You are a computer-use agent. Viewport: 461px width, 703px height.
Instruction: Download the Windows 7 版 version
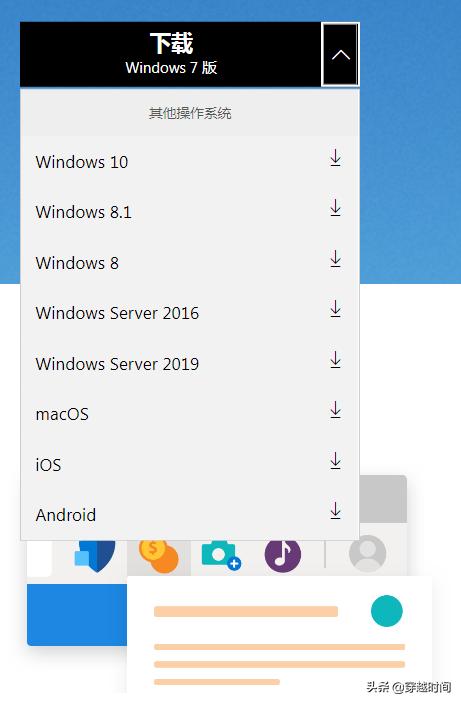pos(171,54)
